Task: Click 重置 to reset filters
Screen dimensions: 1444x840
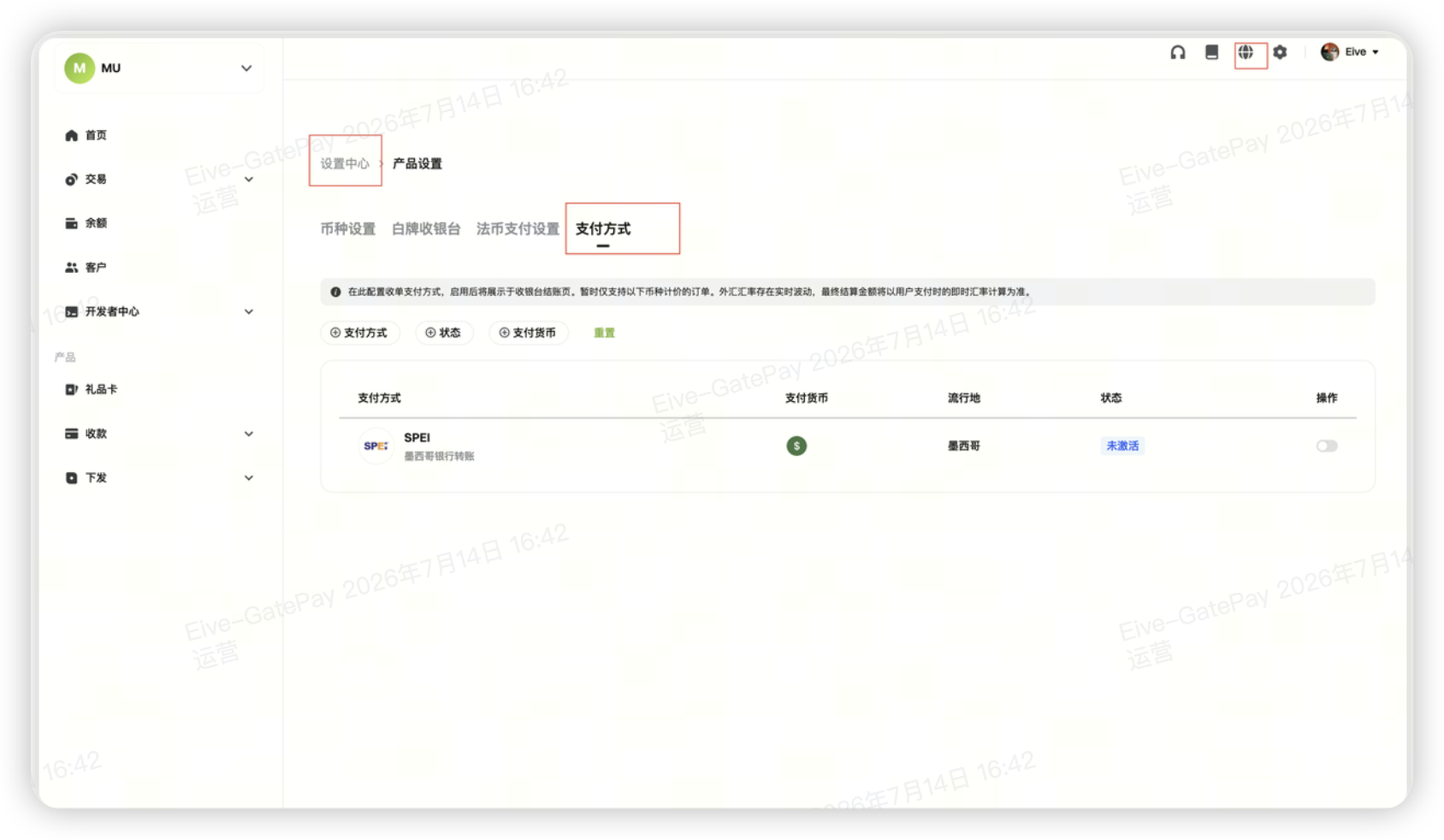Action: (x=604, y=333)
